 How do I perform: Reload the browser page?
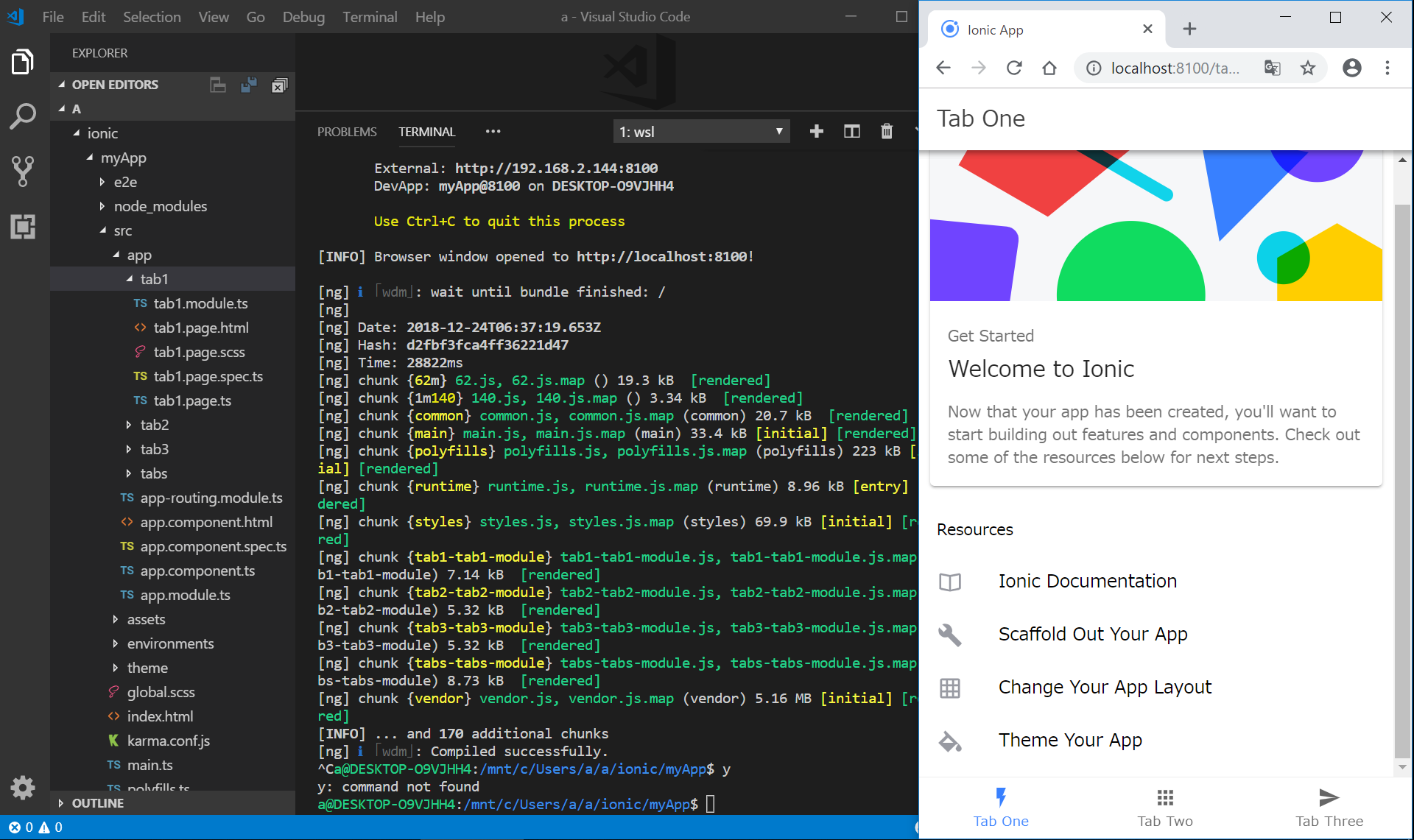pyautogui.click(x=1014, y=68)
